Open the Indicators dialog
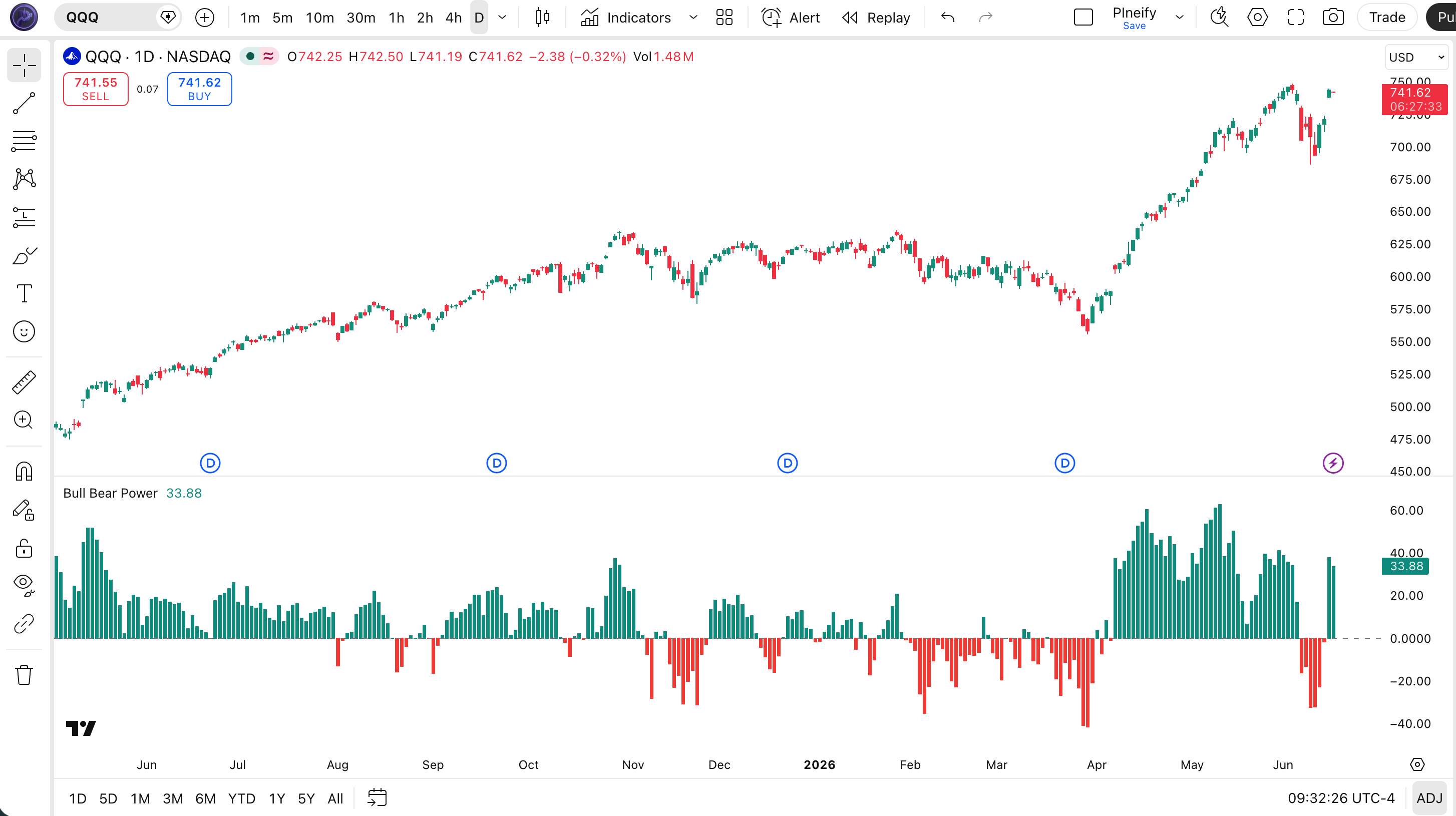Viewport: 1456px width, 816px height. click(626, 18)
